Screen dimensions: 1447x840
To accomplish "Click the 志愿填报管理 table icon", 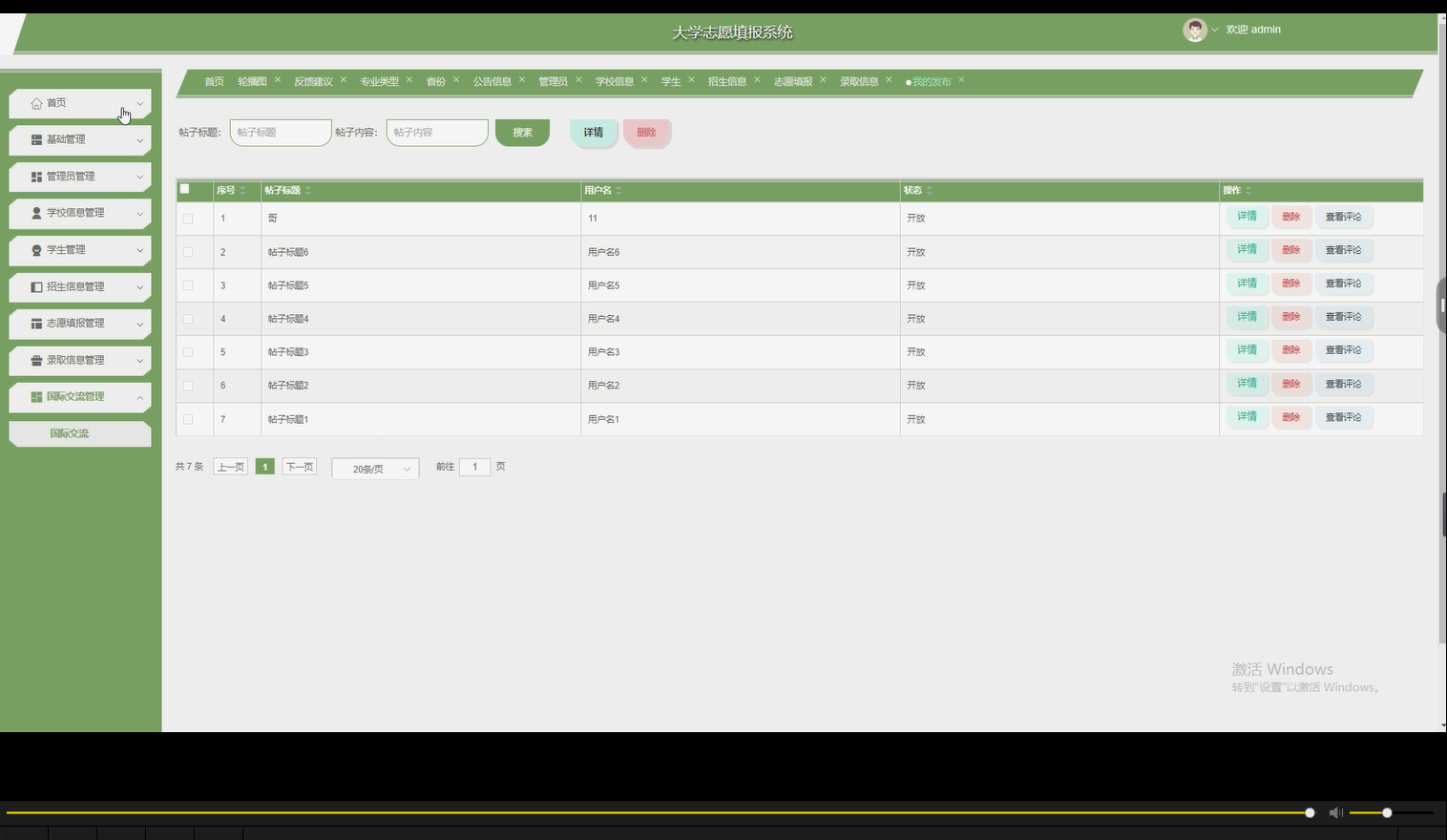I will click(36, 324).
